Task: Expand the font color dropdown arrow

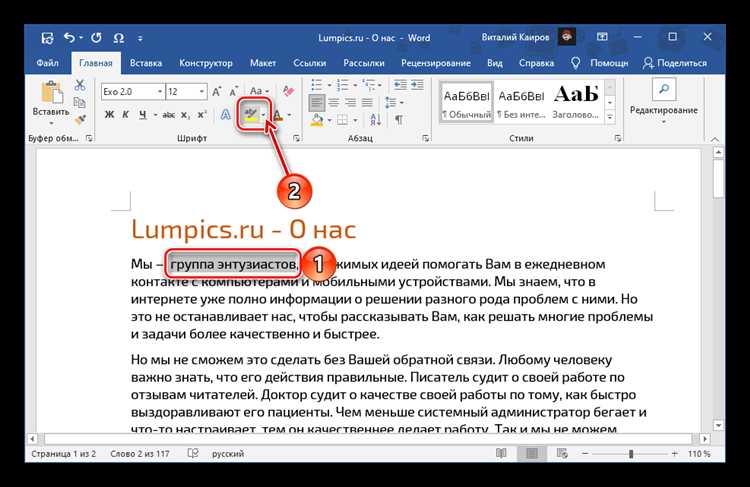Action: point(289,115)
